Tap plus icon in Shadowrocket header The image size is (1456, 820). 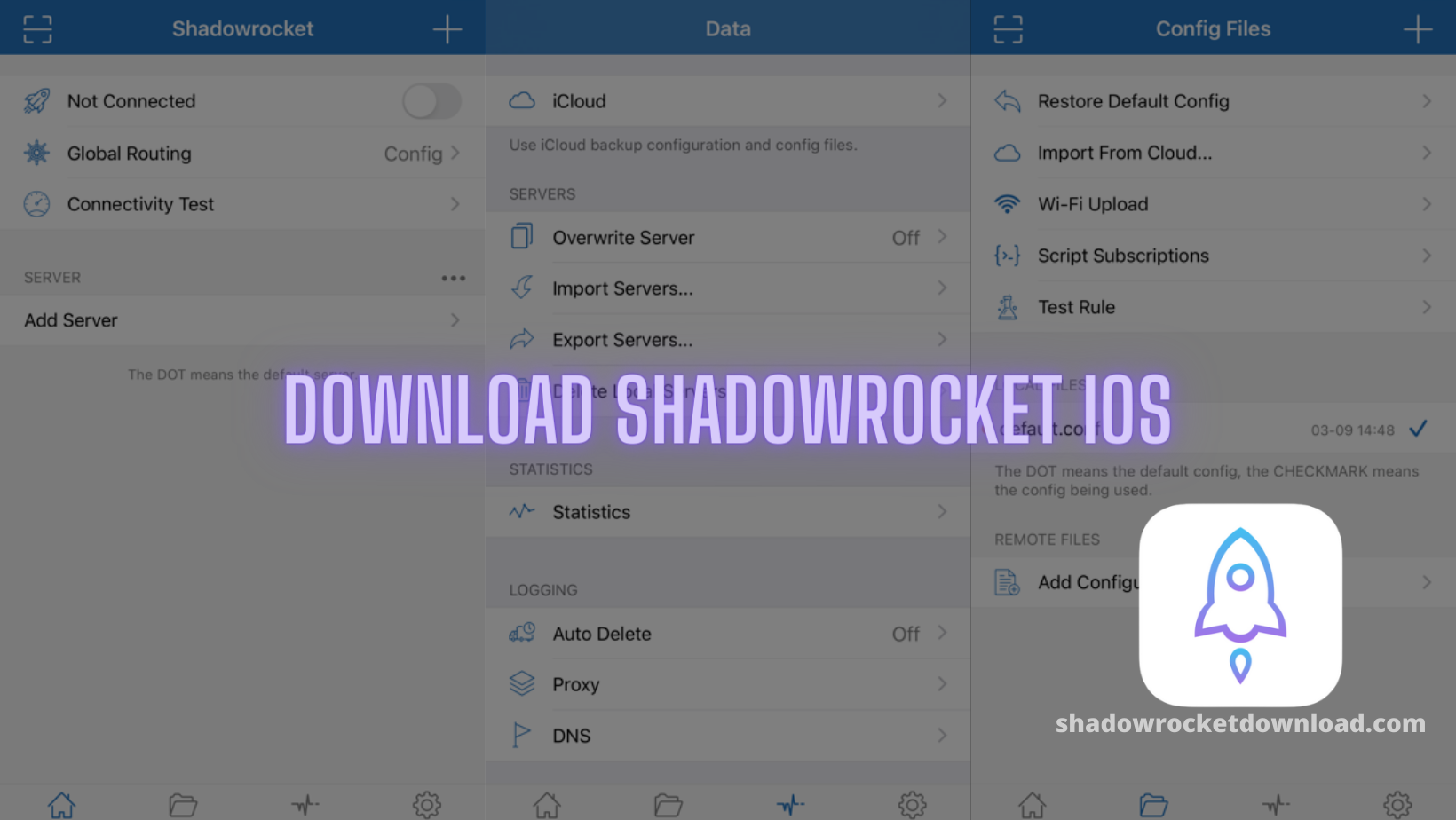pyautogui.click(x=447, y=28)
